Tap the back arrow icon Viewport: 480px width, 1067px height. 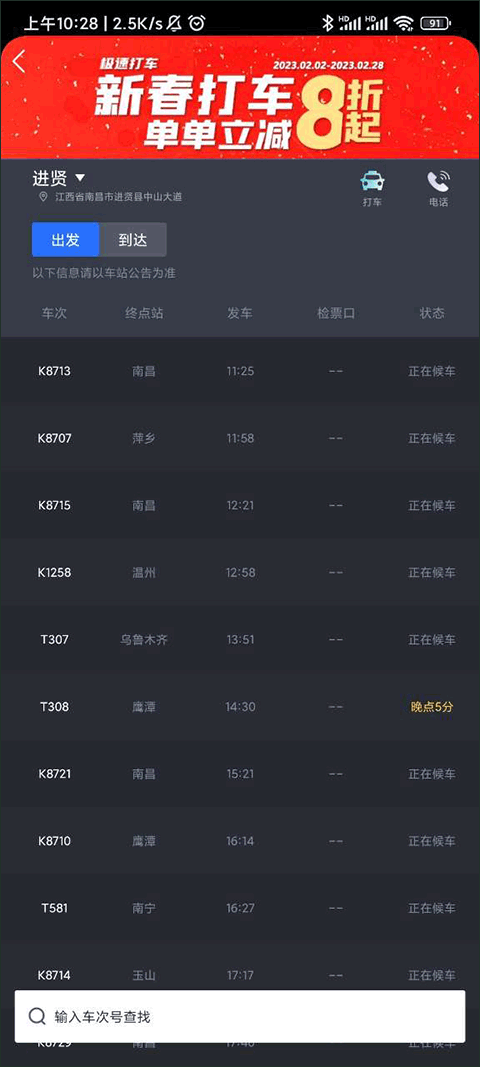point(19,61)
